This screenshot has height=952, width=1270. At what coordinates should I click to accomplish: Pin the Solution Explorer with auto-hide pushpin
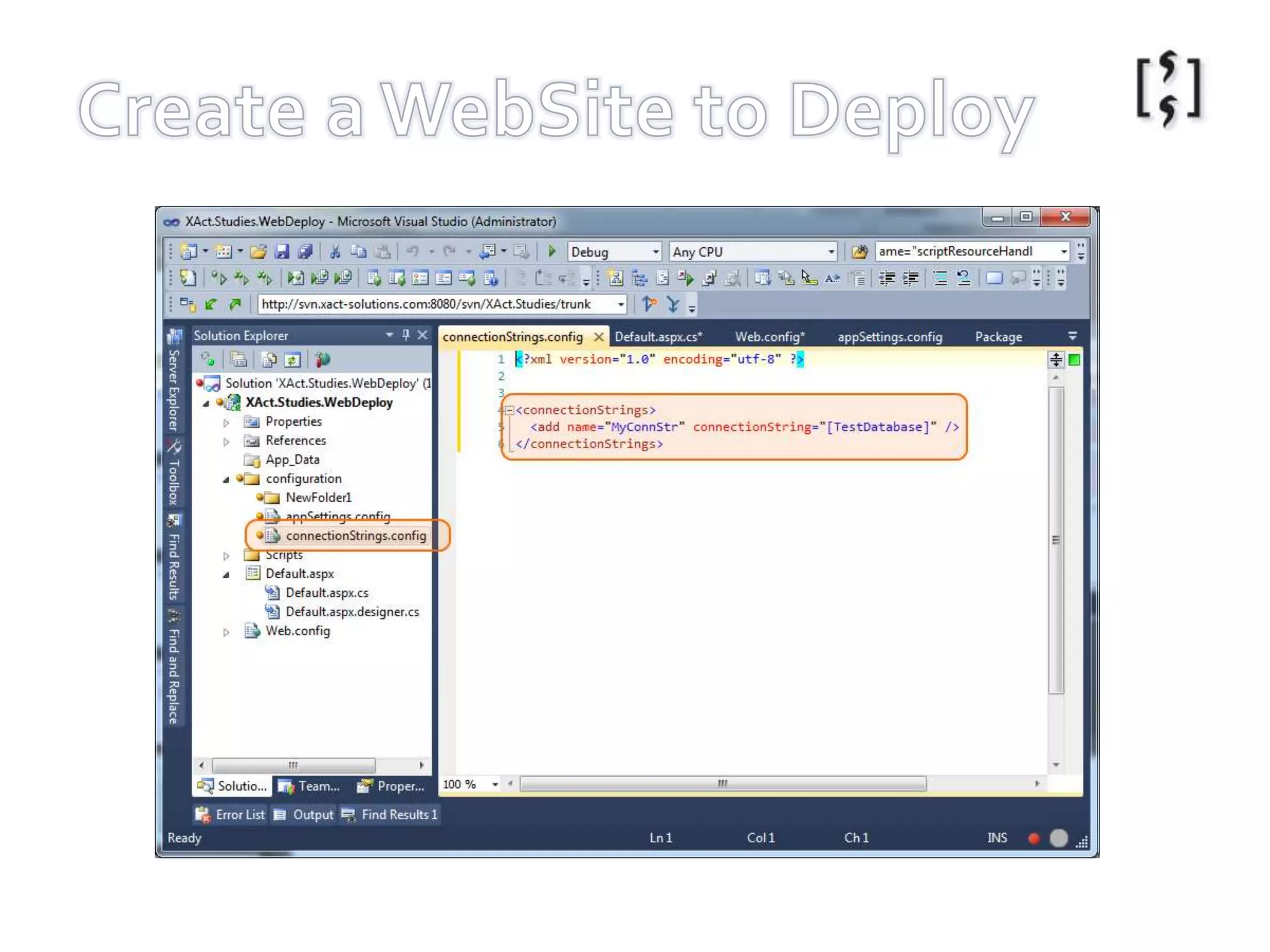coord(406,335)
